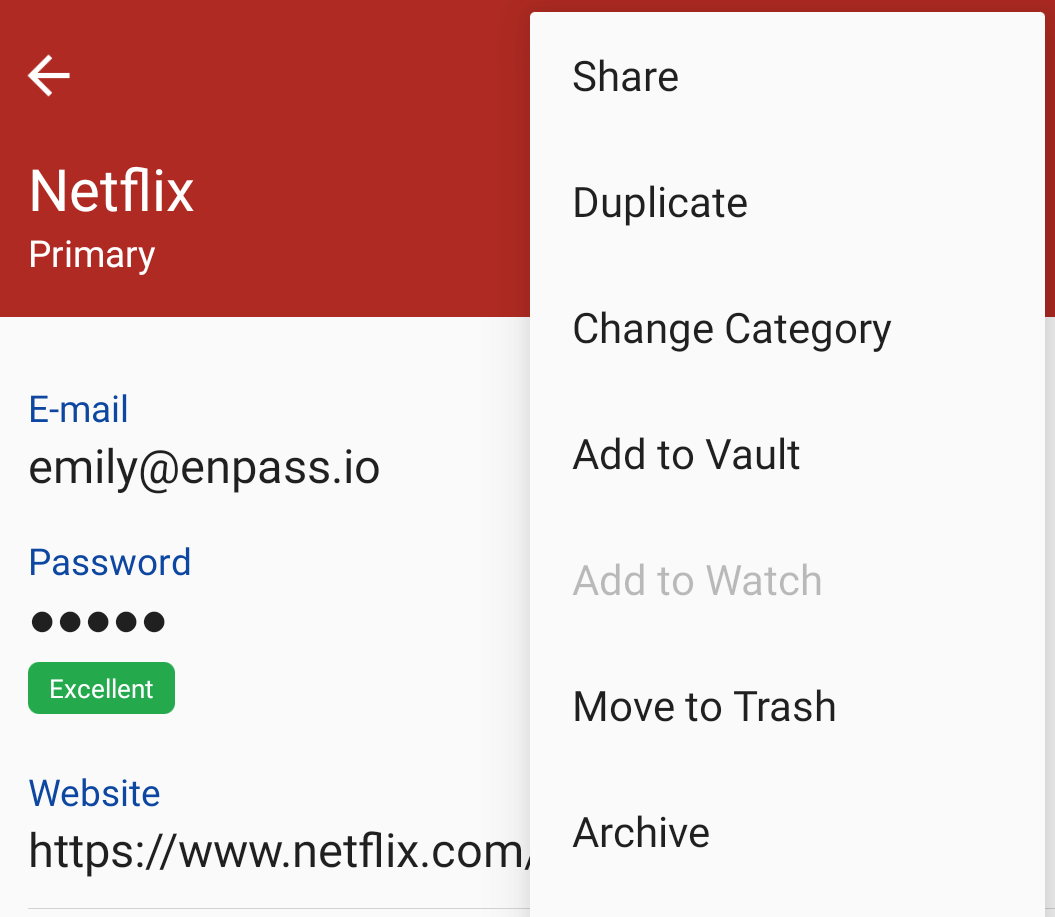Viewport: 1055px width, 917px height.
Task: Choose Move to Trash
Action: coord(787,706)
